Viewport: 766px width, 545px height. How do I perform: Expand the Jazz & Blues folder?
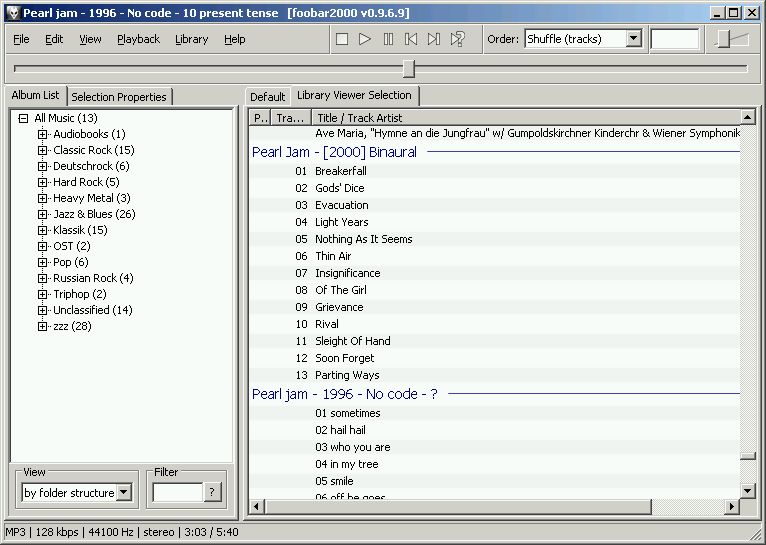(42, 214)
